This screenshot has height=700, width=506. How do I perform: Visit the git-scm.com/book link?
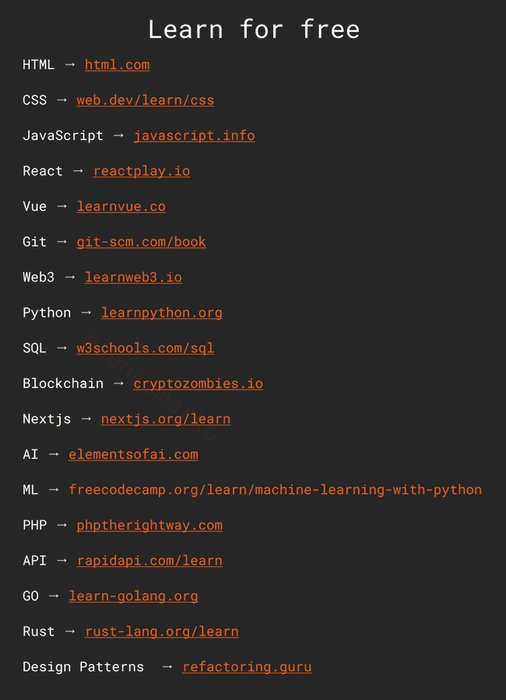(x=141, y=242)
